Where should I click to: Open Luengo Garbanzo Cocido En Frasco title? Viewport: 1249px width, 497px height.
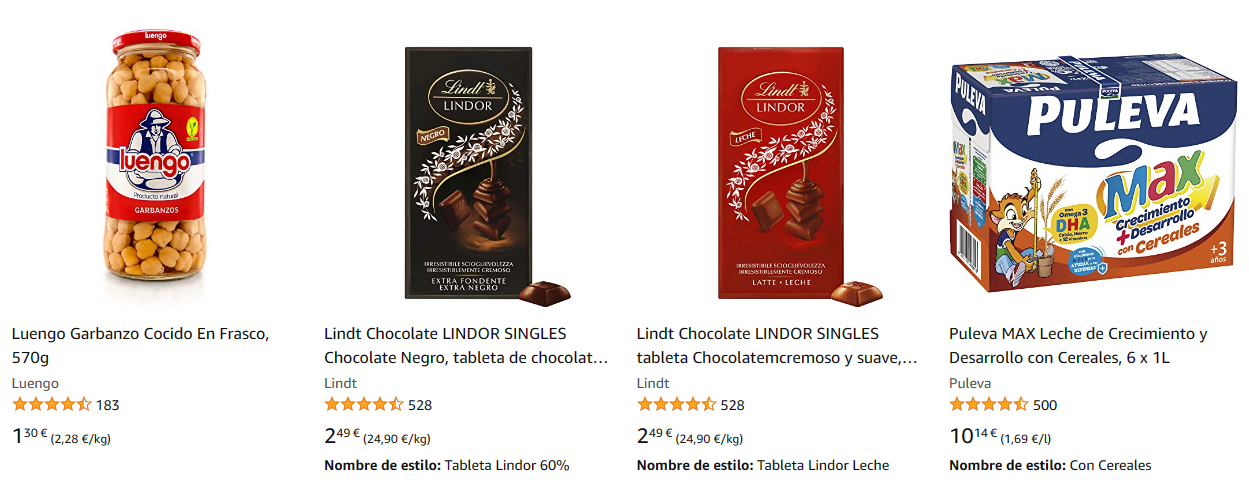(141, 345)
